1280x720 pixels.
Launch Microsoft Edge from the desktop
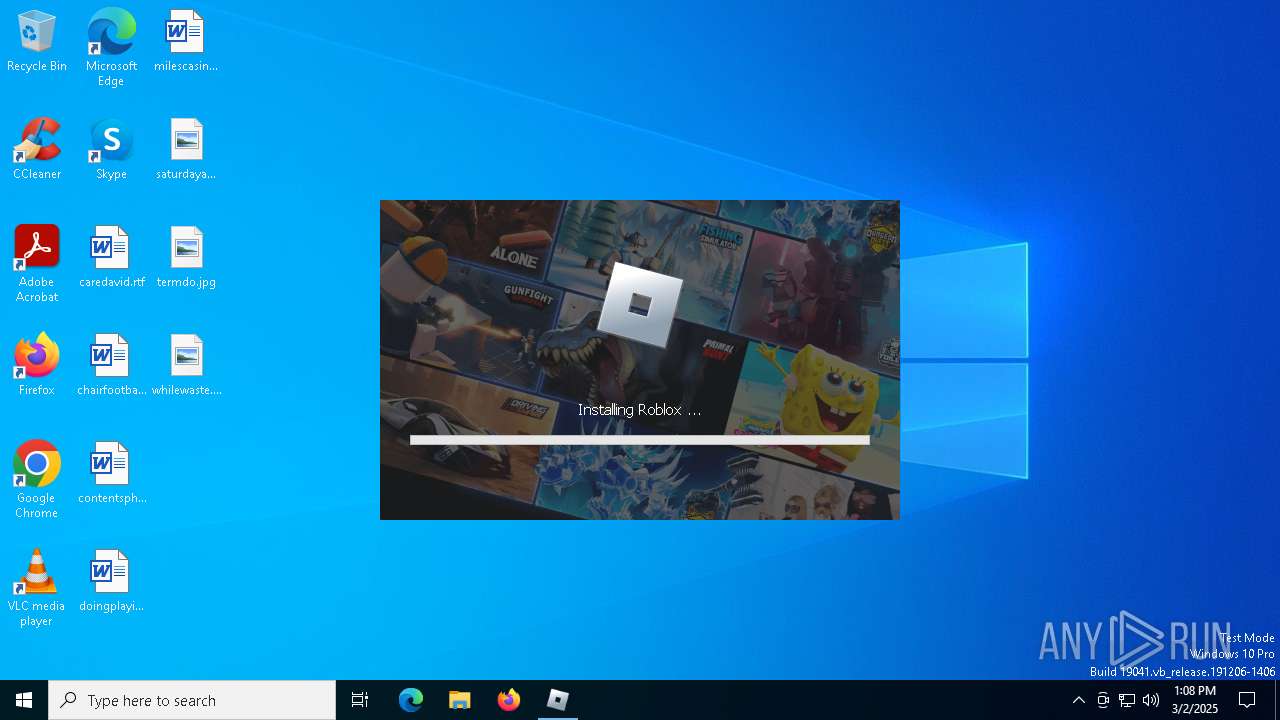111,47
